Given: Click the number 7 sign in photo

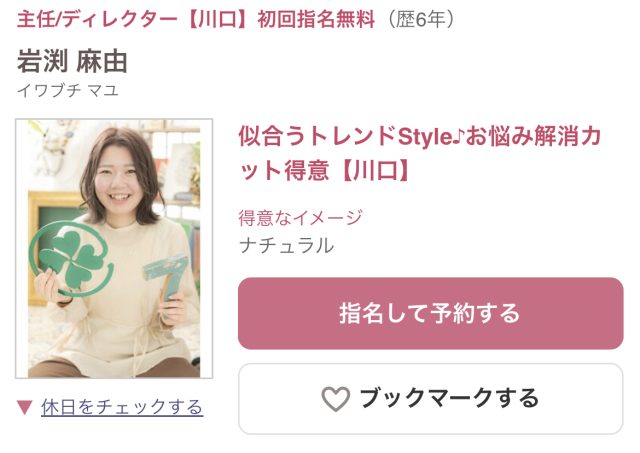Looking at the screenshot, I should click(x=167, y=282).
